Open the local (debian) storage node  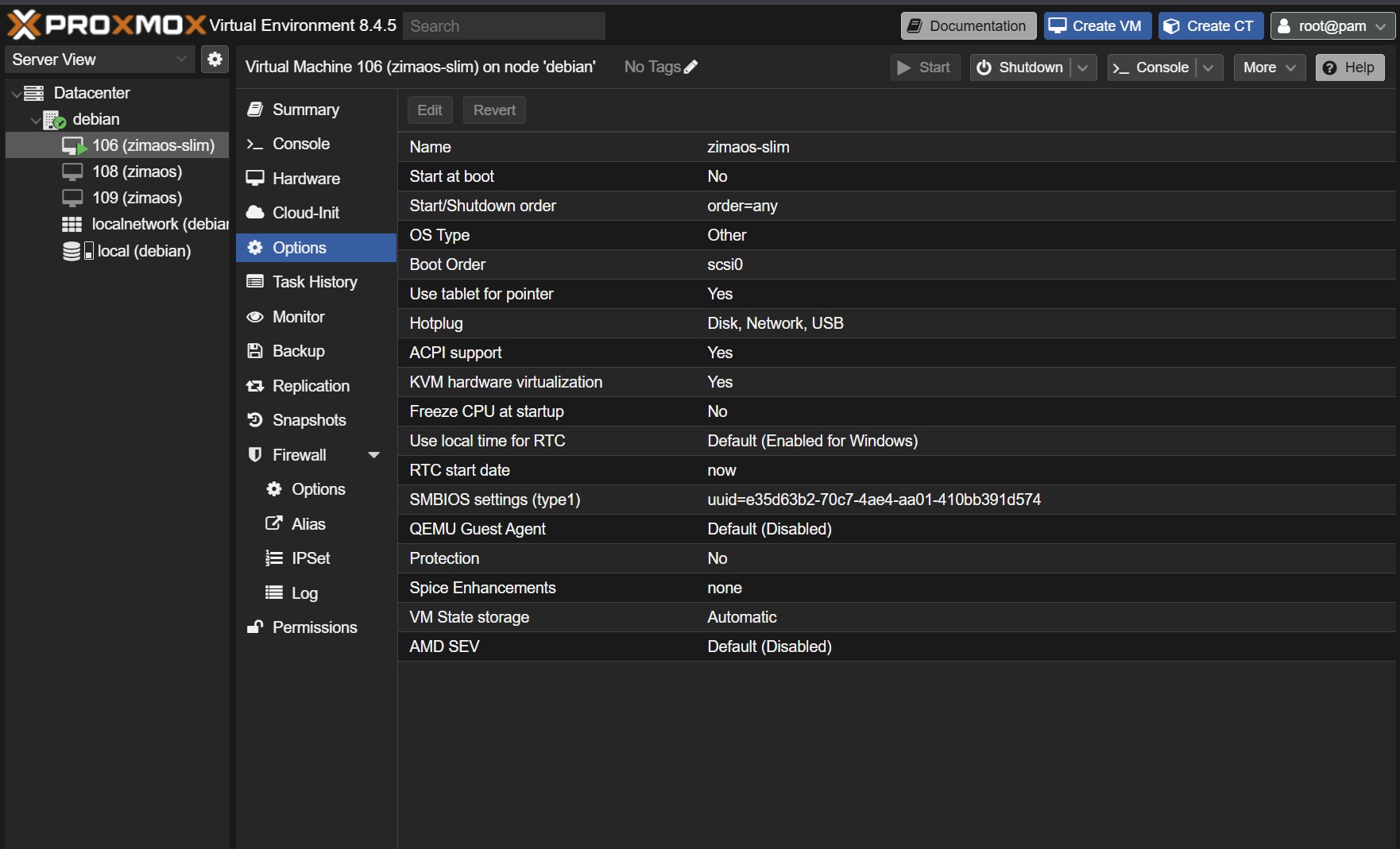(x=143, y=251)
